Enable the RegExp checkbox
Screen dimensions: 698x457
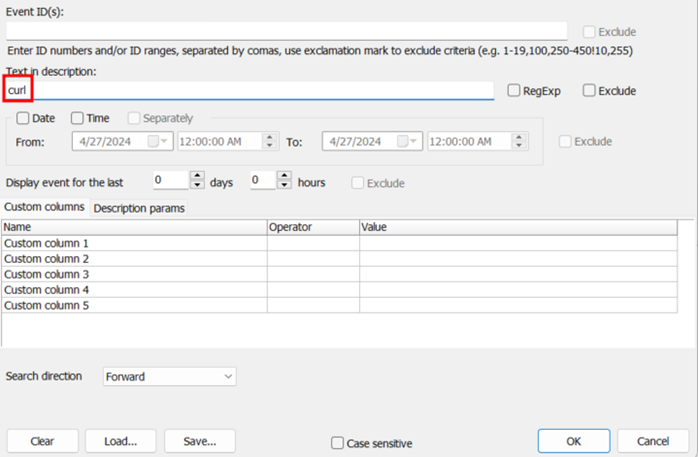pos(514,90)
